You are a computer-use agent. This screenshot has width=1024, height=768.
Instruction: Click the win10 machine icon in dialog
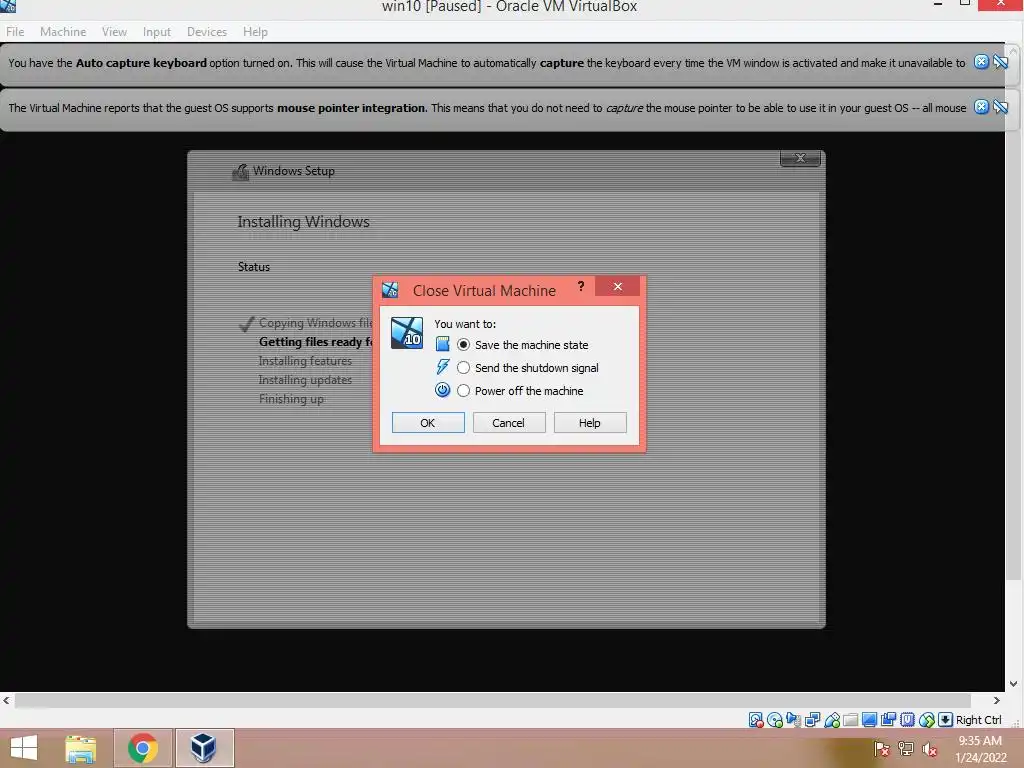click(406, 333)
